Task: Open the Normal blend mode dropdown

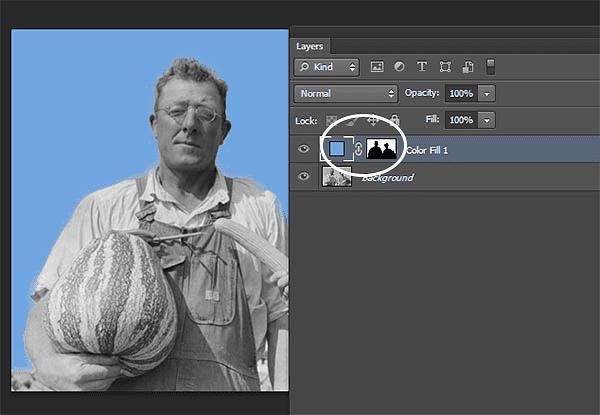Action: (x=346, y=93)
